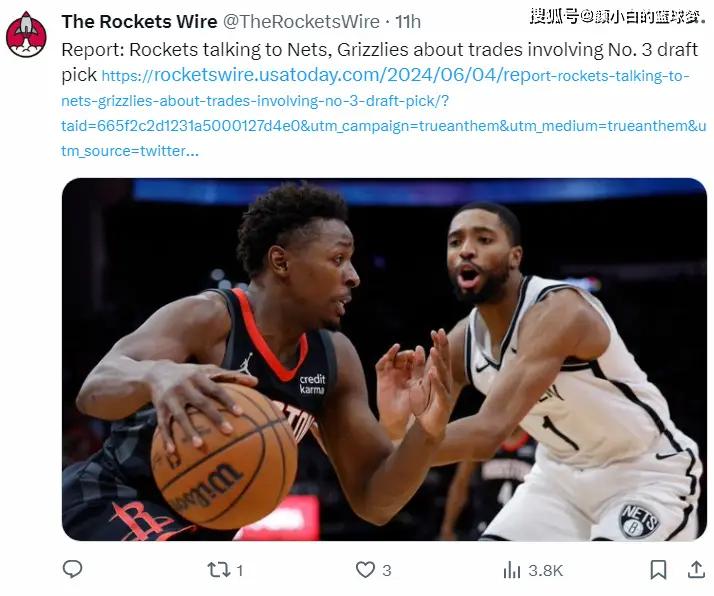The width and height of the screenshot is (714, 596).
Task: Click the retweet count number 1
Action: [240, 571]
